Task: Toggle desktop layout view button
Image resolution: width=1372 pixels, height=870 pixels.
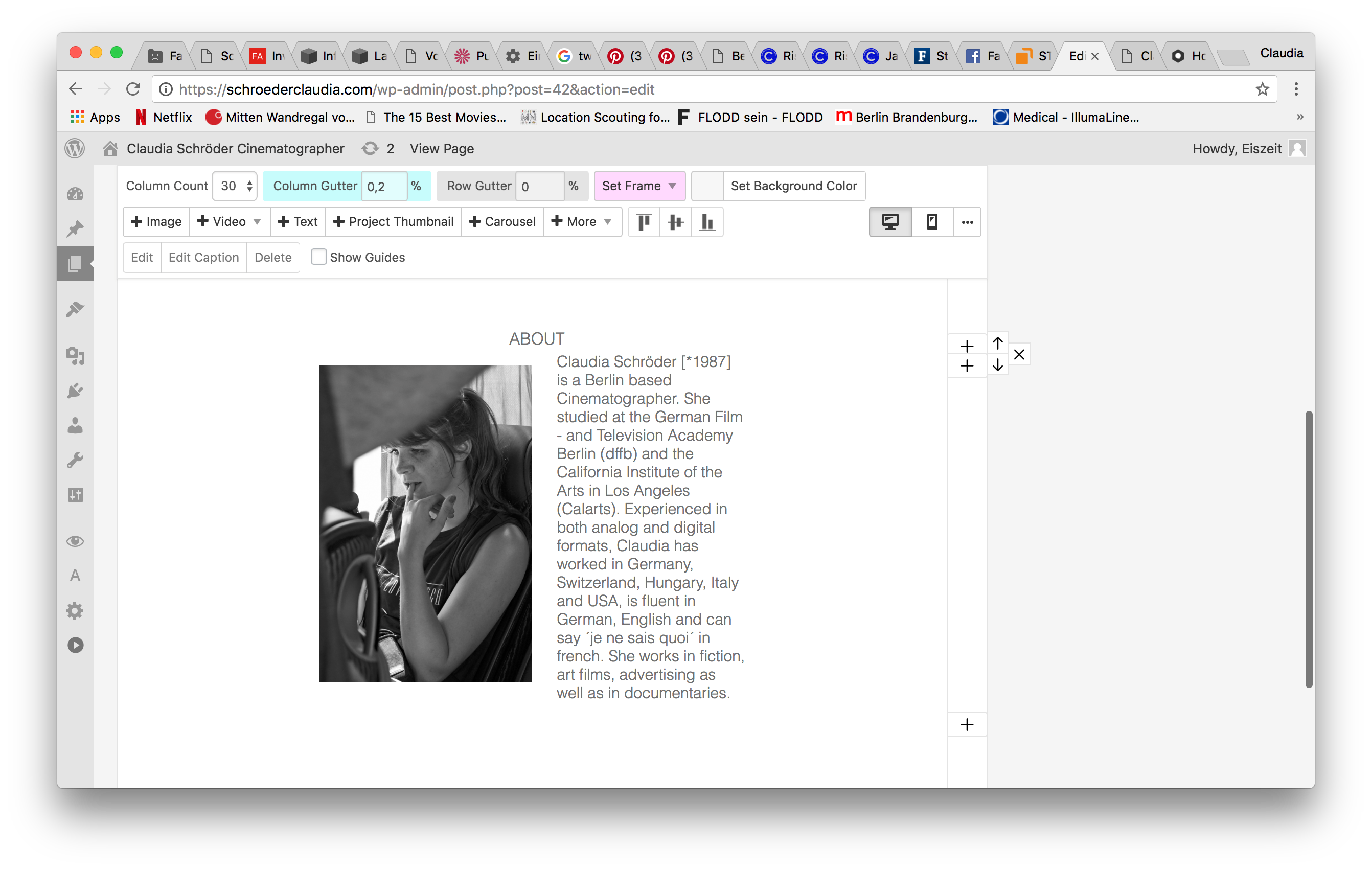Action: (890, 222)
